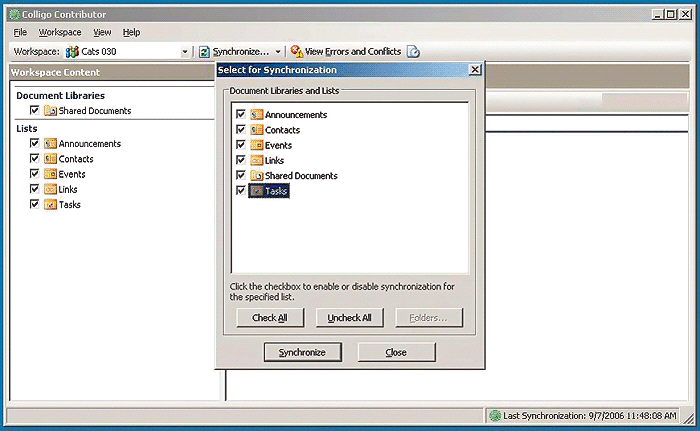Click Announcements icon in Workspace Content lists

(x=50, y=143)
